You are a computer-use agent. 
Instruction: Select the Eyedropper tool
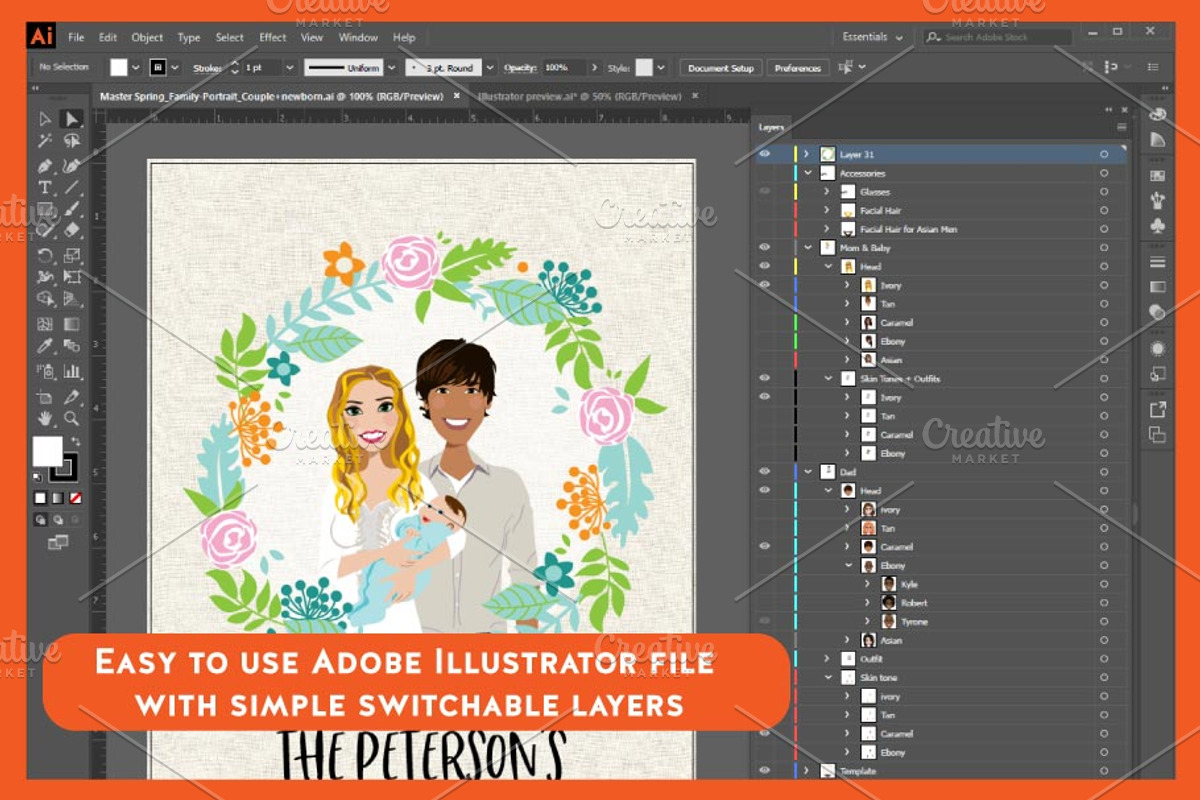45,347
